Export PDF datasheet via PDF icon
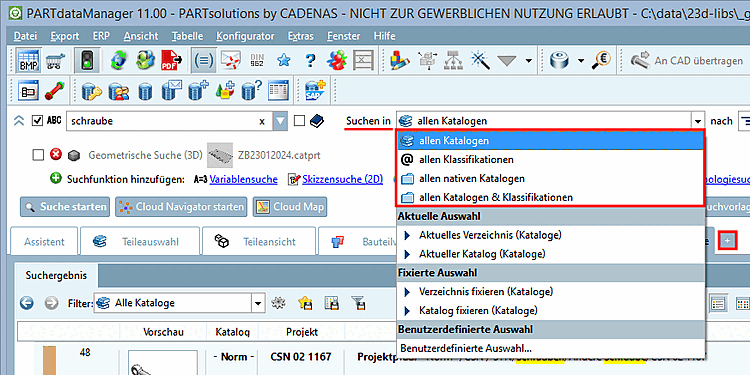This screenshot has height=375, width=750. coord(172,60)
